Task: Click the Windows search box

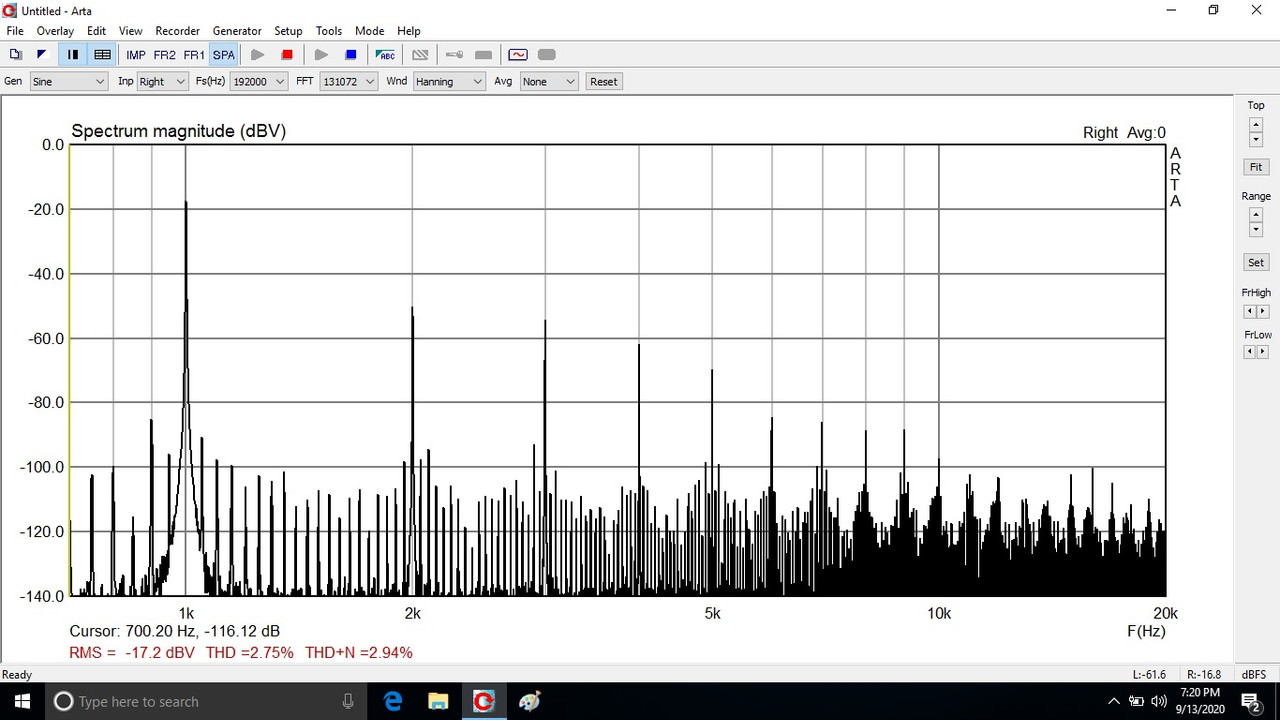Action: tap(204, 701)
